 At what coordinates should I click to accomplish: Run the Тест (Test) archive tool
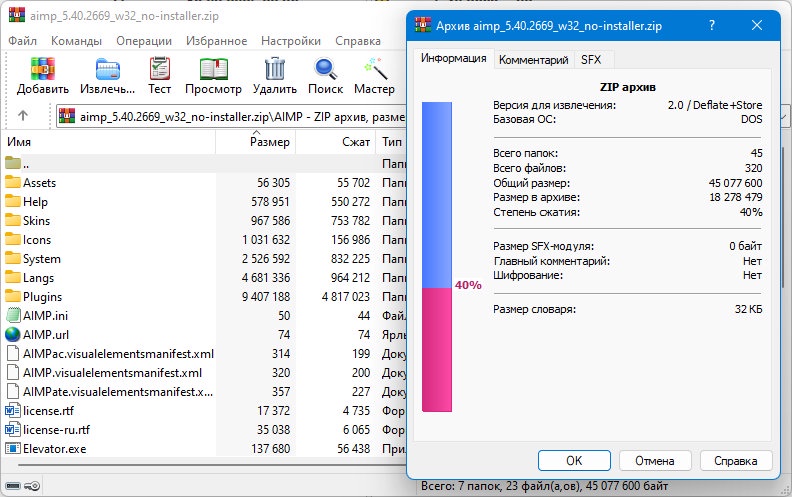tap(160, 69)
